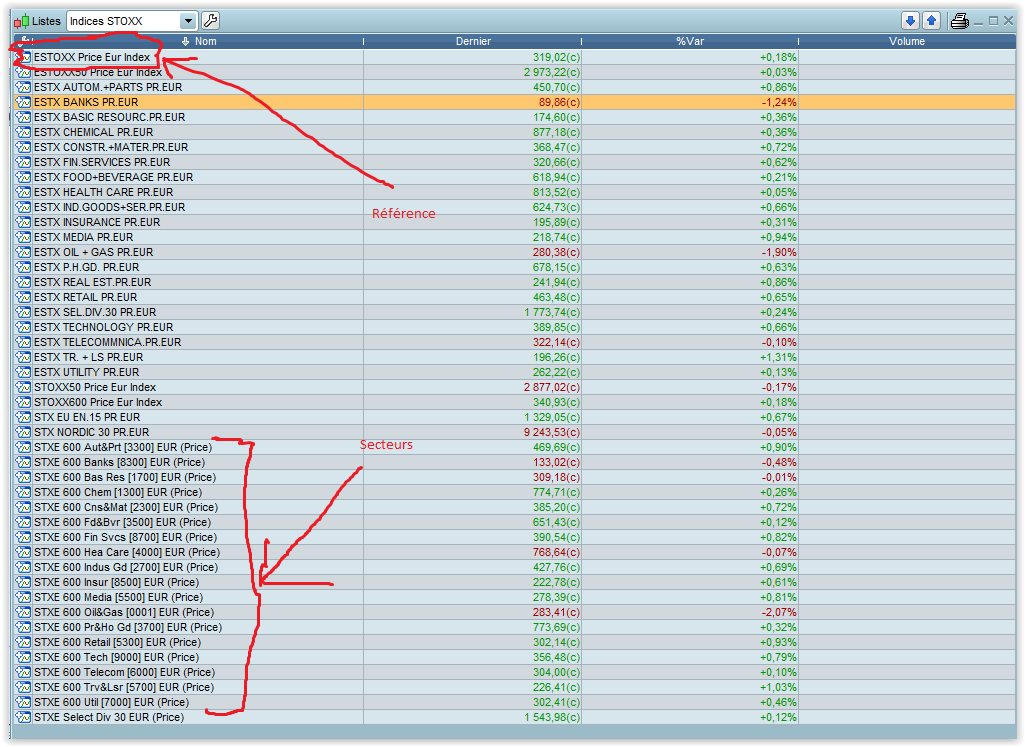This screenshot has width=1025, height=747.
Task: Select STXE 600 Hea Care [4000] row name
Action: tap(127, 552)
